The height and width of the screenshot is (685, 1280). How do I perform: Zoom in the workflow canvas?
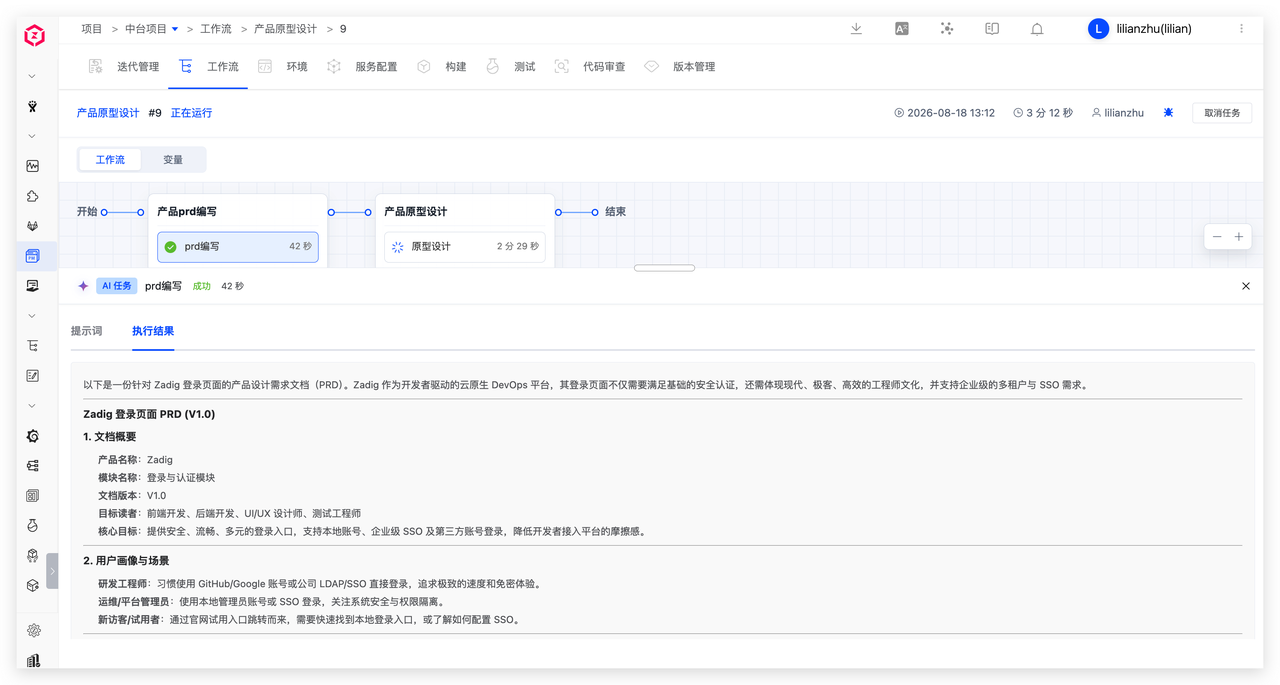click(x=1239, y=237)
